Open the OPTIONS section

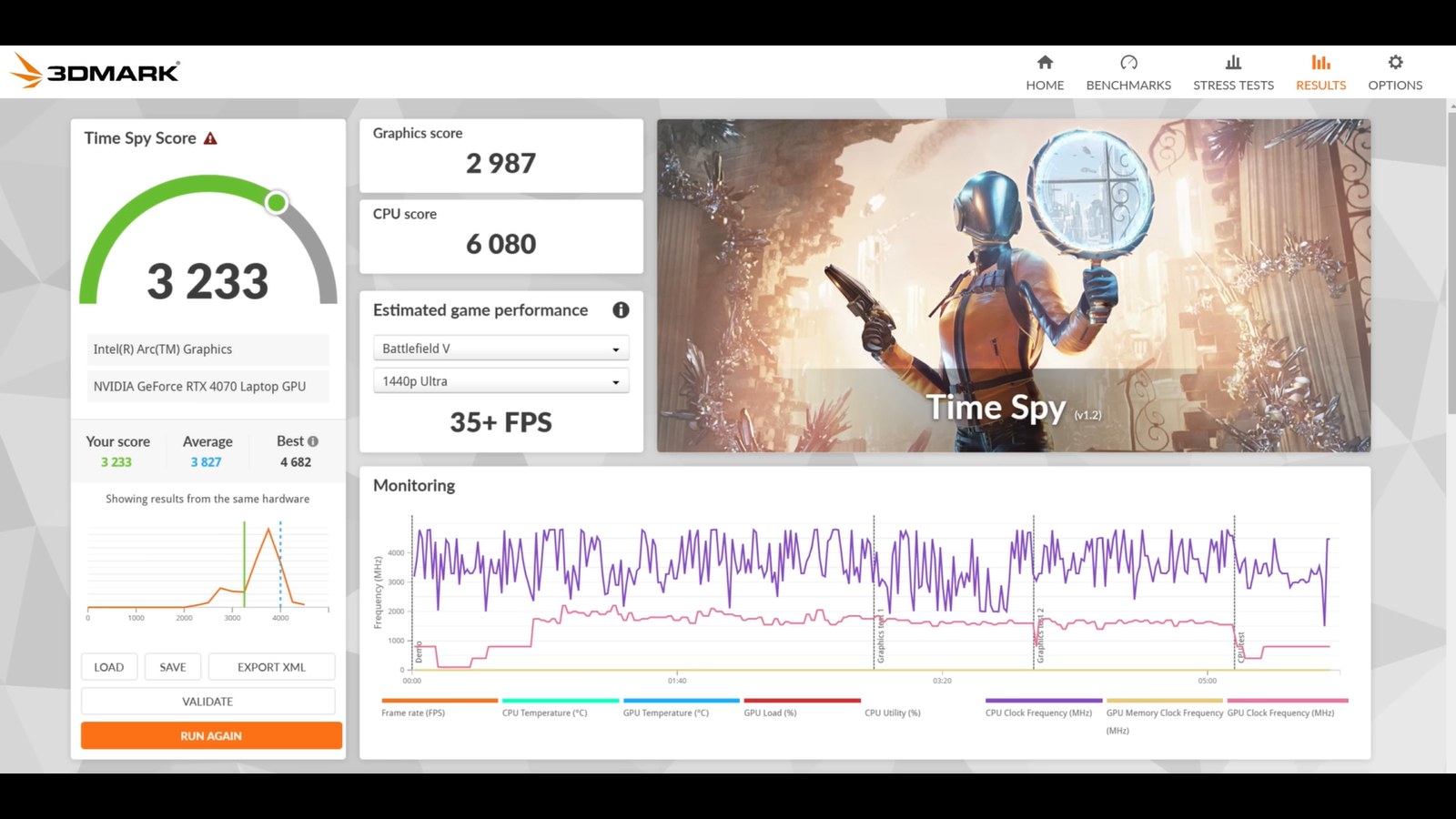1395,73
